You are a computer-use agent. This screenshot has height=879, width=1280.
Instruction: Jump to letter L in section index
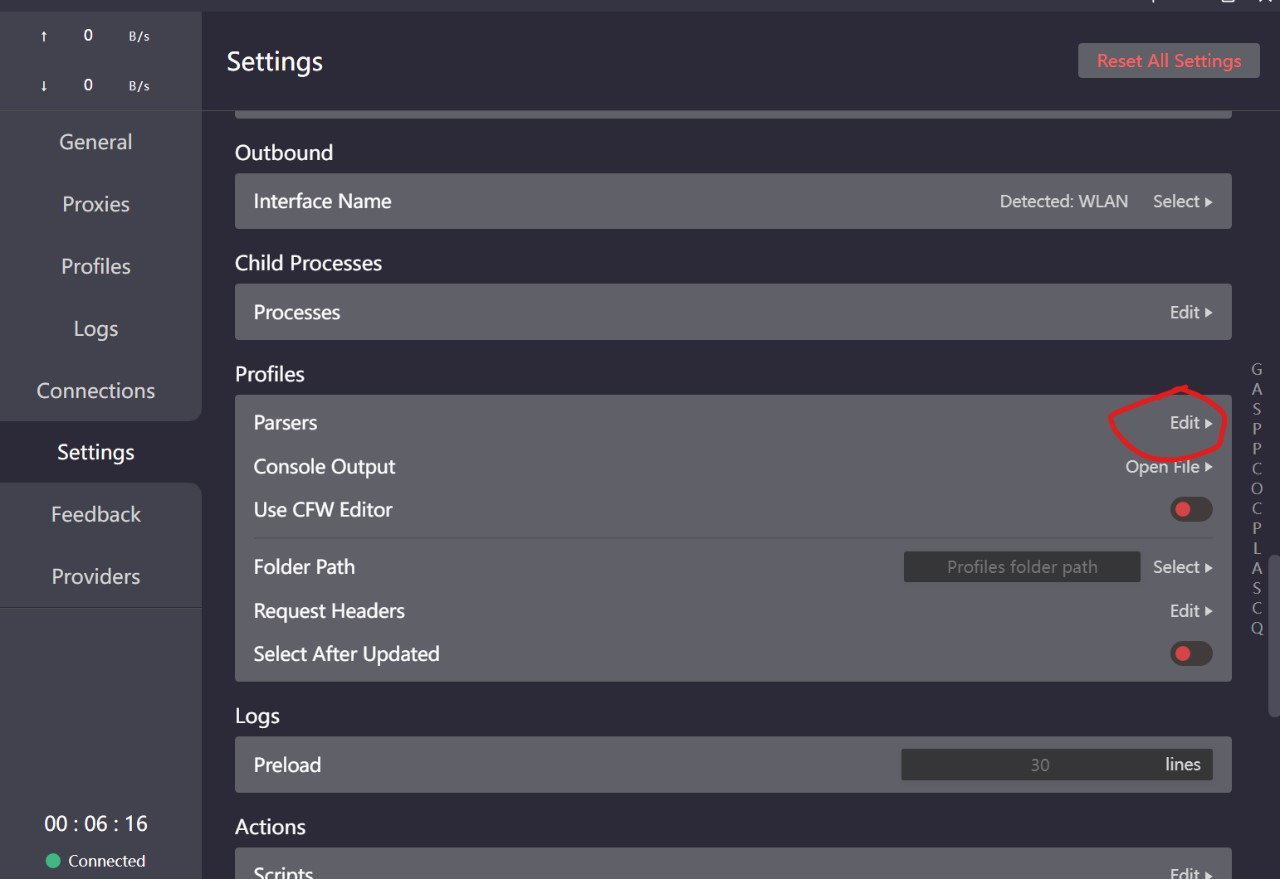1257,548
